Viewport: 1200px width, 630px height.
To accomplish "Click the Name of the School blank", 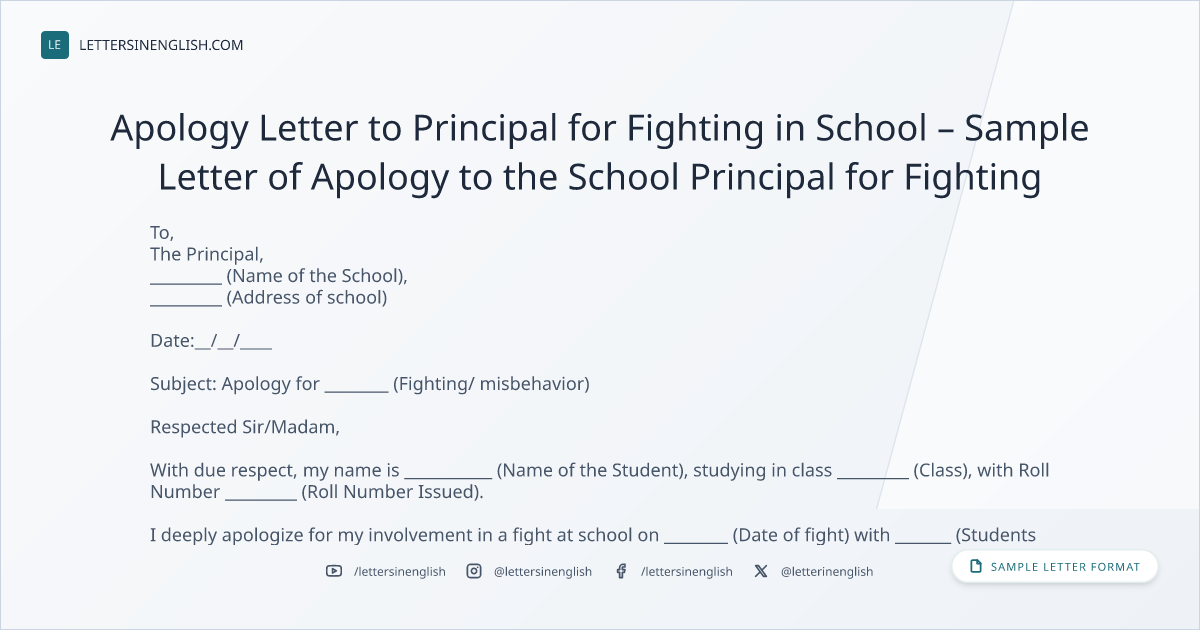I will (x=186, y=276).
